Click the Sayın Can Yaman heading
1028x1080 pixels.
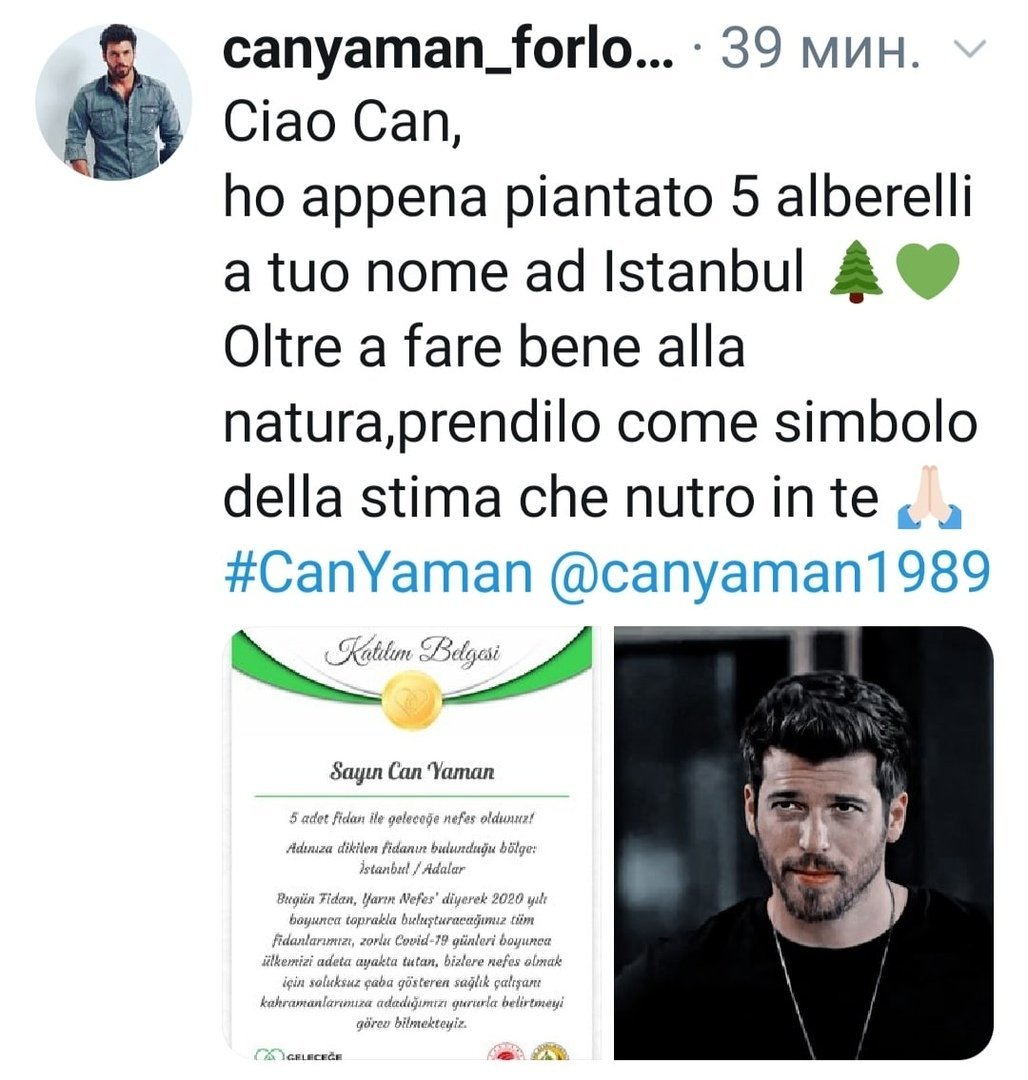[x=412, y=771]
